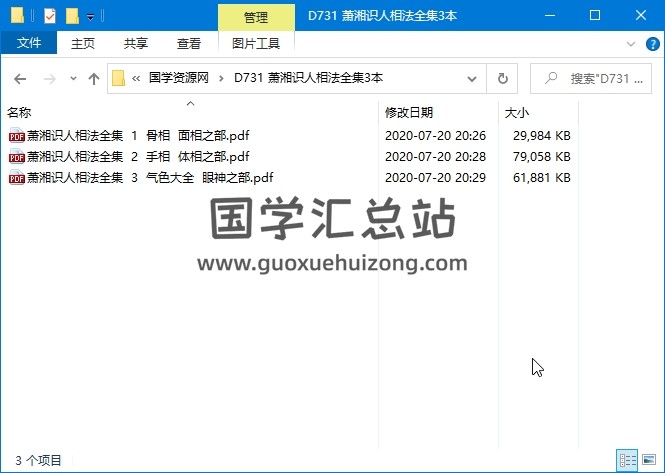665x473 pixels.
Task: Click the folder icon in title bar
Action: [17, 16]
